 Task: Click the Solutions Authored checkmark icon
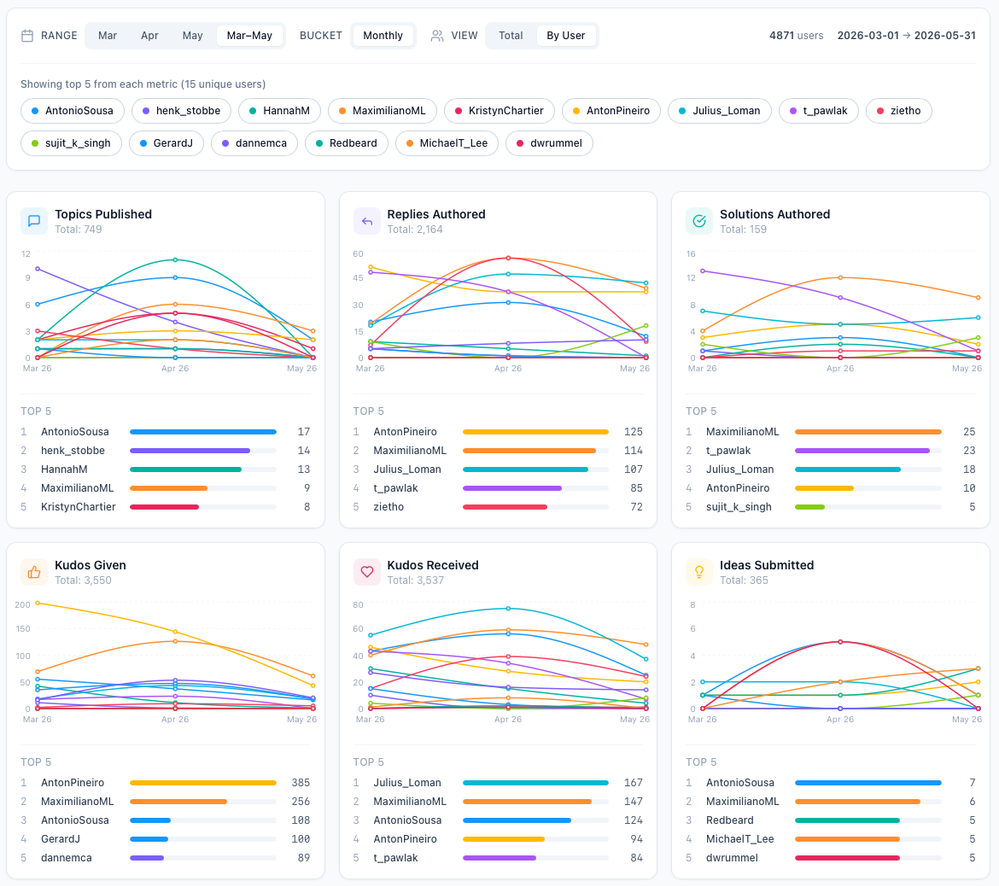click(699, 221)
